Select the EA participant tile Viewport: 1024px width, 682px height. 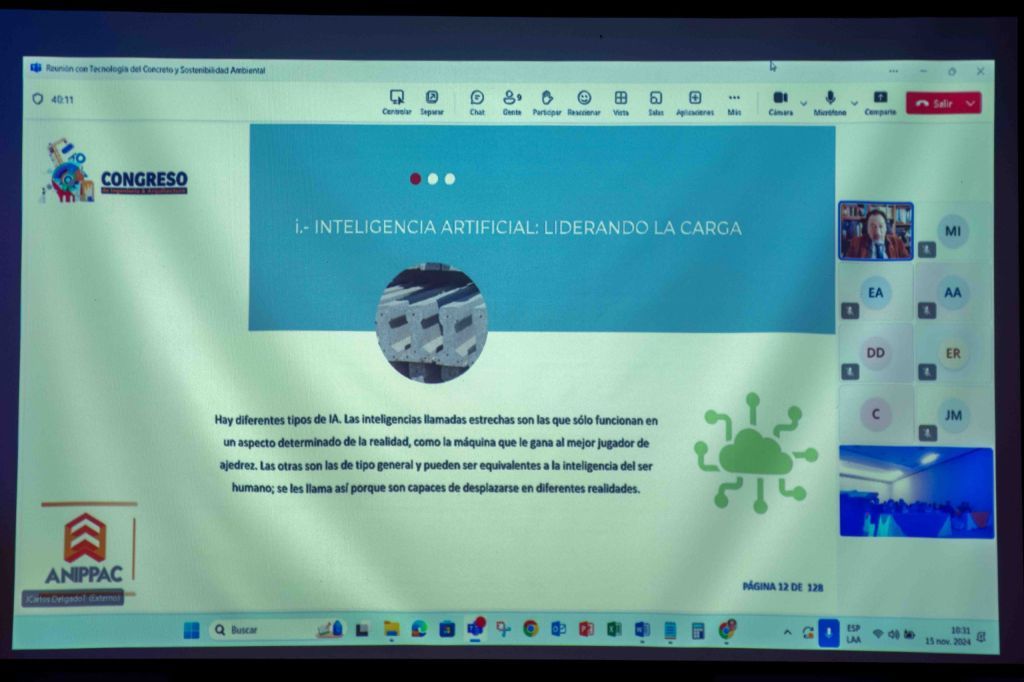coord(876,292)
